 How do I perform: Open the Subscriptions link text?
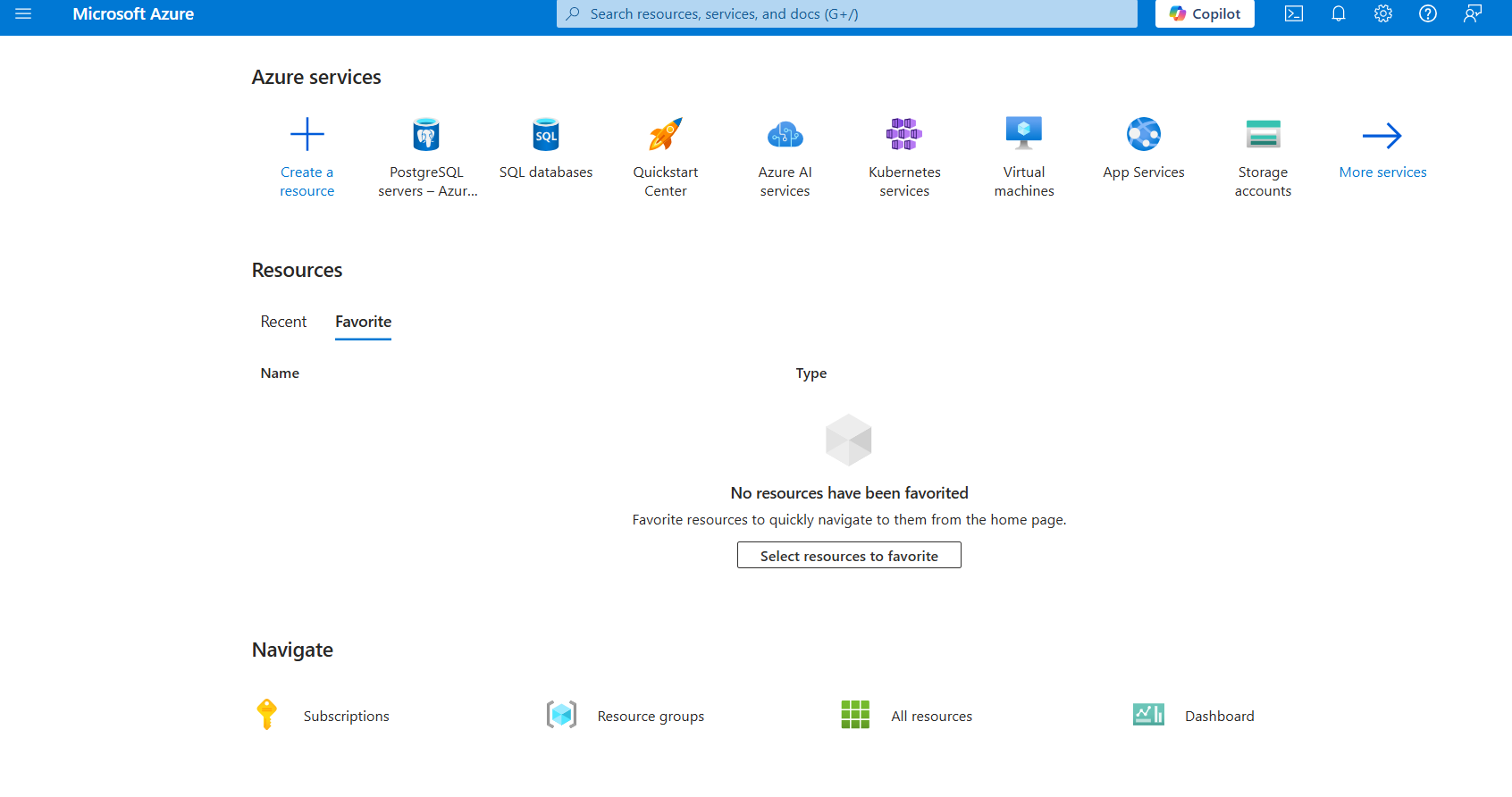pos(347,717)
